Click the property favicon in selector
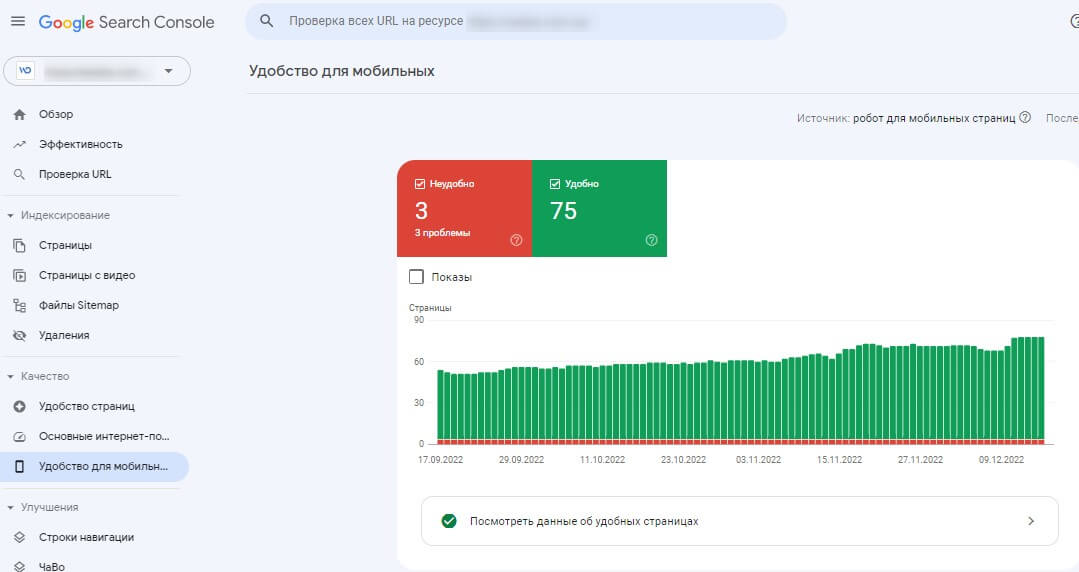The image size is (1079, 572). (x=25, y=70)
